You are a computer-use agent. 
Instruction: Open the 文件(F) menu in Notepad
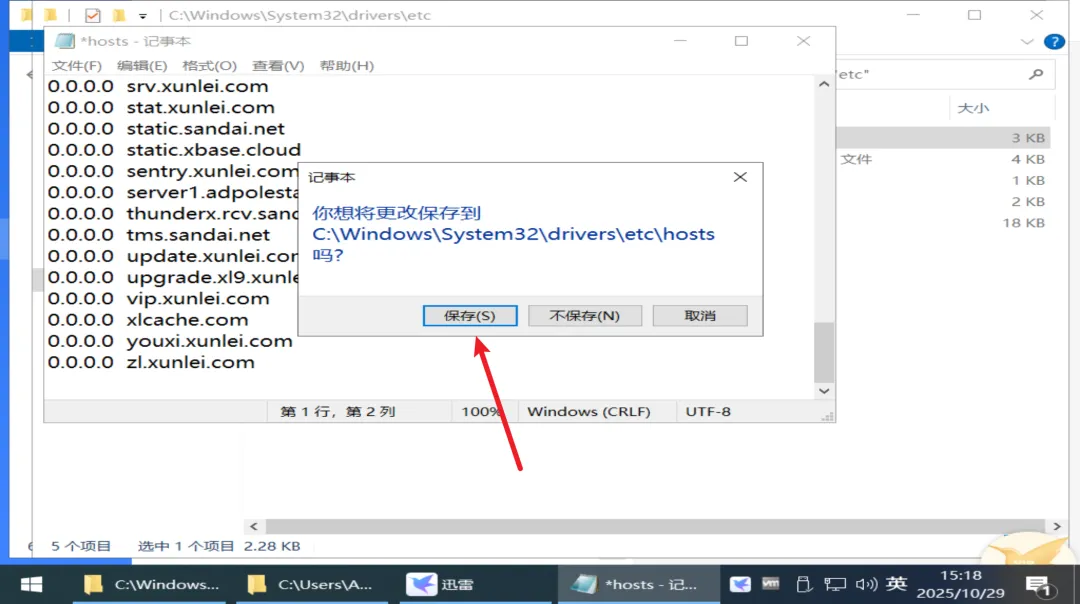(x=76, y=65)
